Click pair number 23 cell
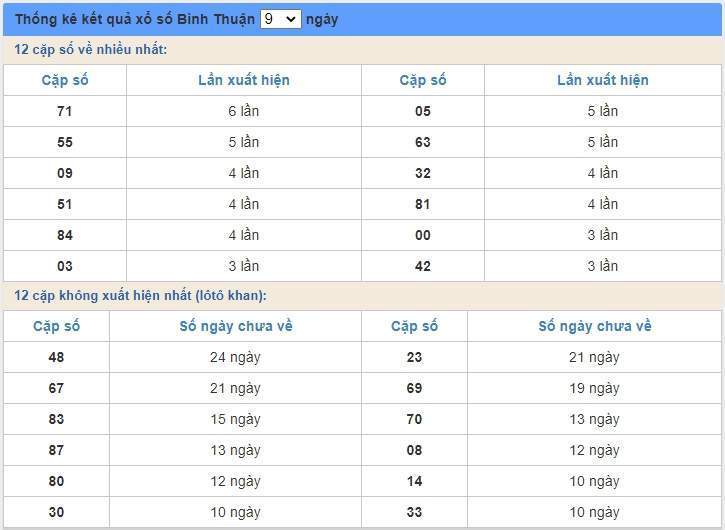The width and height of the screenshot is (725, 530). pyautogui.click(x=414, y=357)
